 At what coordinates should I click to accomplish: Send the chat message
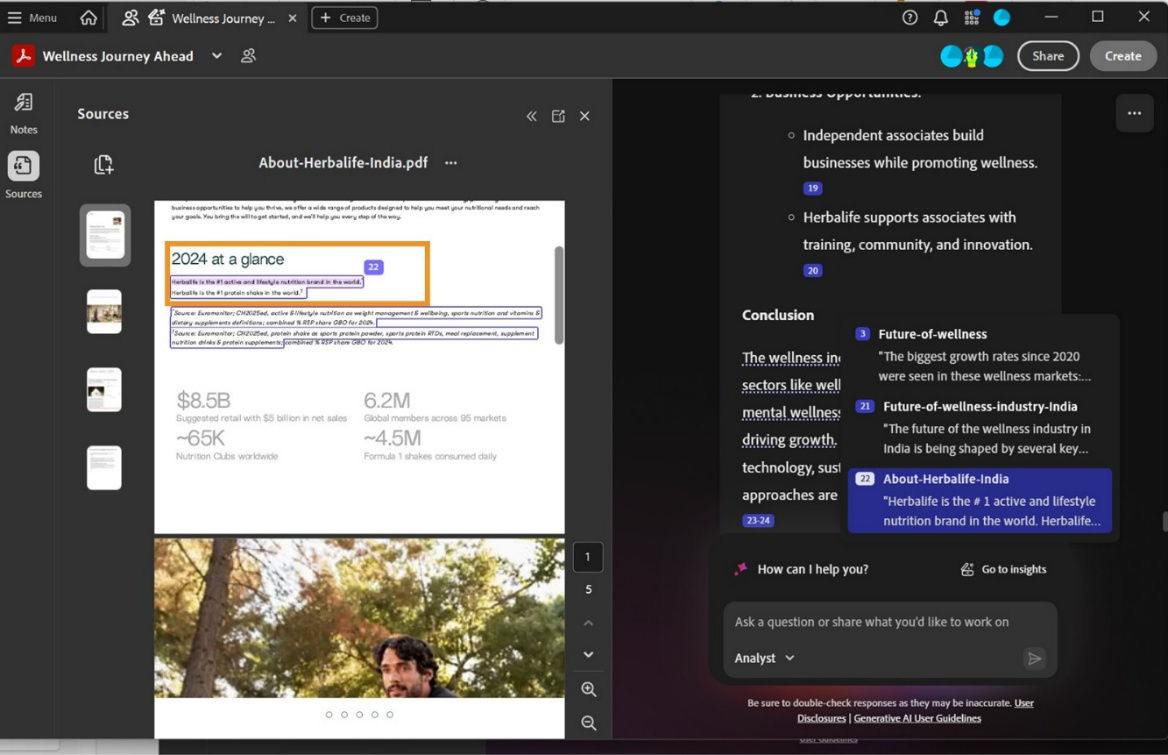[x=1034, y=658]
